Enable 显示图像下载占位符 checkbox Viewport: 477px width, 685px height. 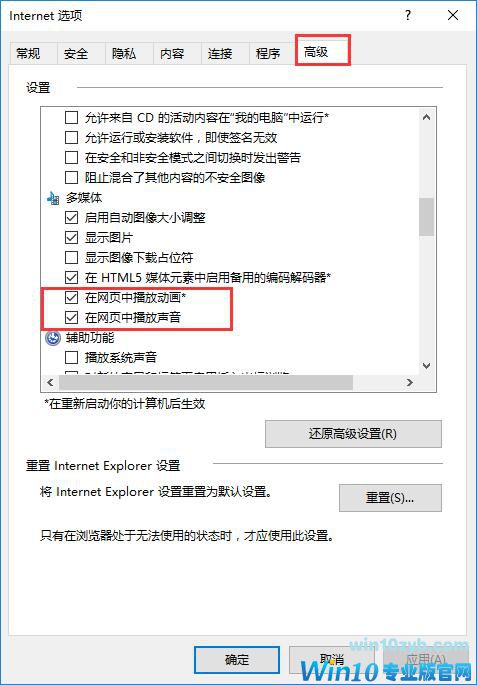tap(71, 258)
